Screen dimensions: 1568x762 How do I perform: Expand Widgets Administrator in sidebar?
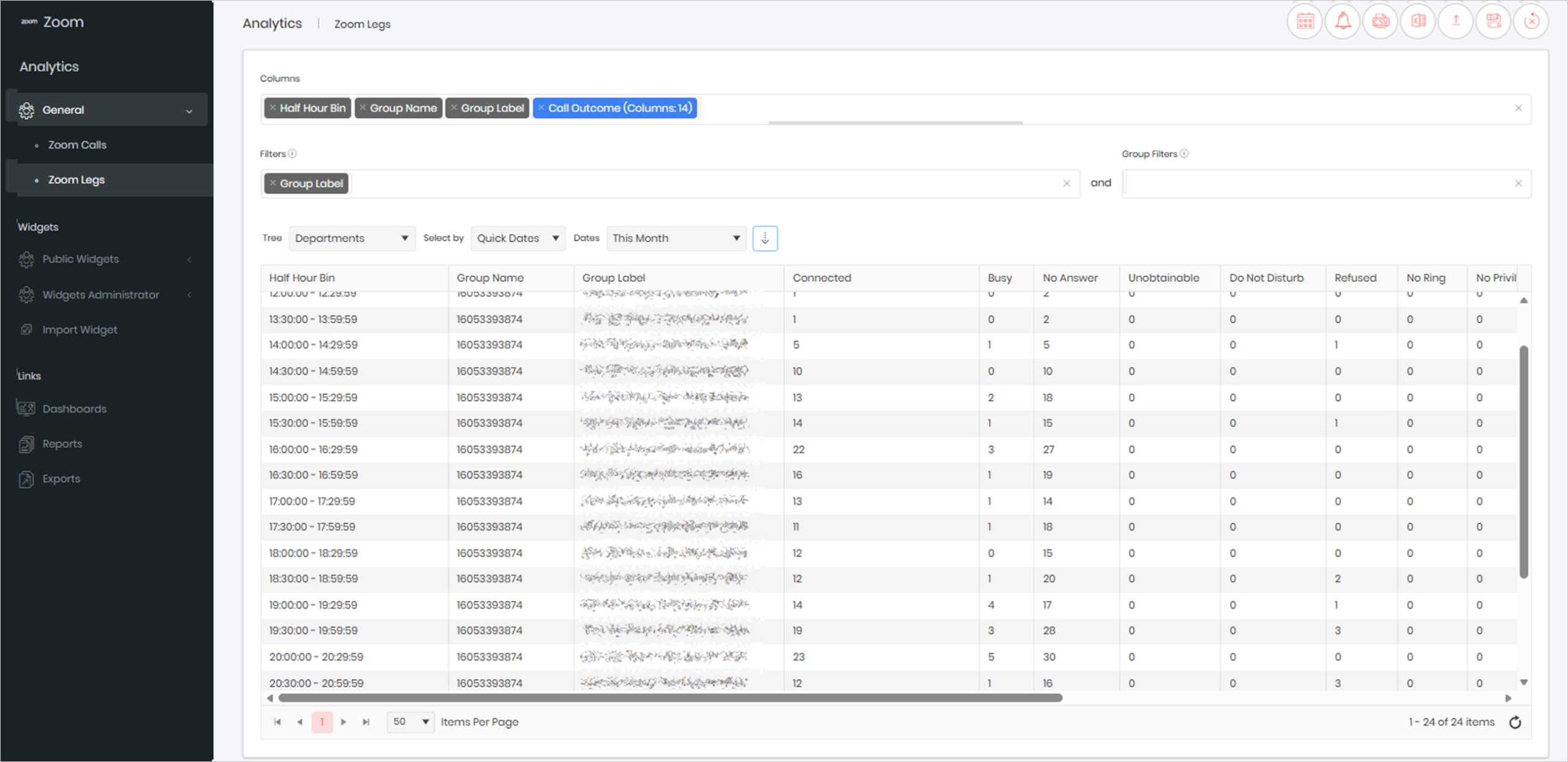[107, 295]
